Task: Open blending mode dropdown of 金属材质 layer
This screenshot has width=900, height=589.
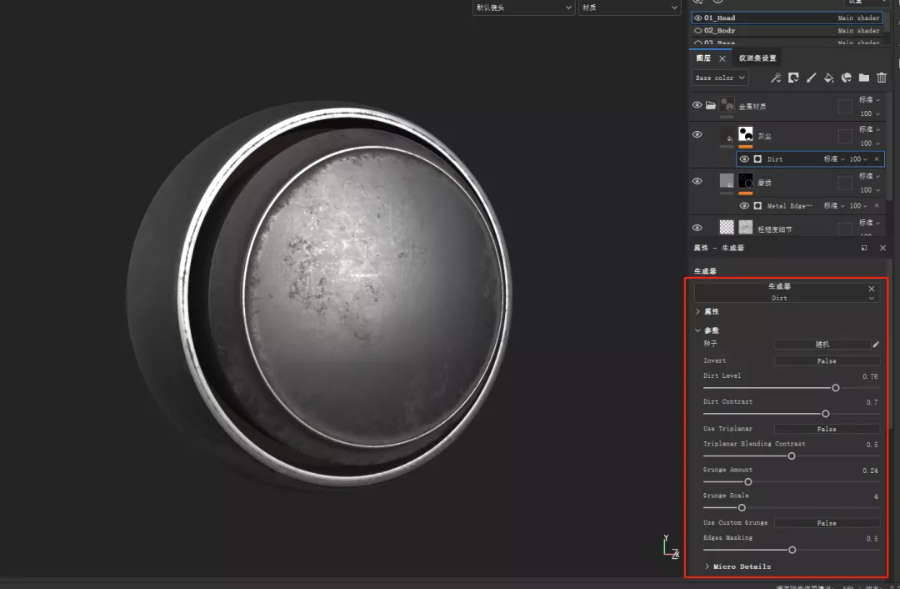Action: coord(869,99)
